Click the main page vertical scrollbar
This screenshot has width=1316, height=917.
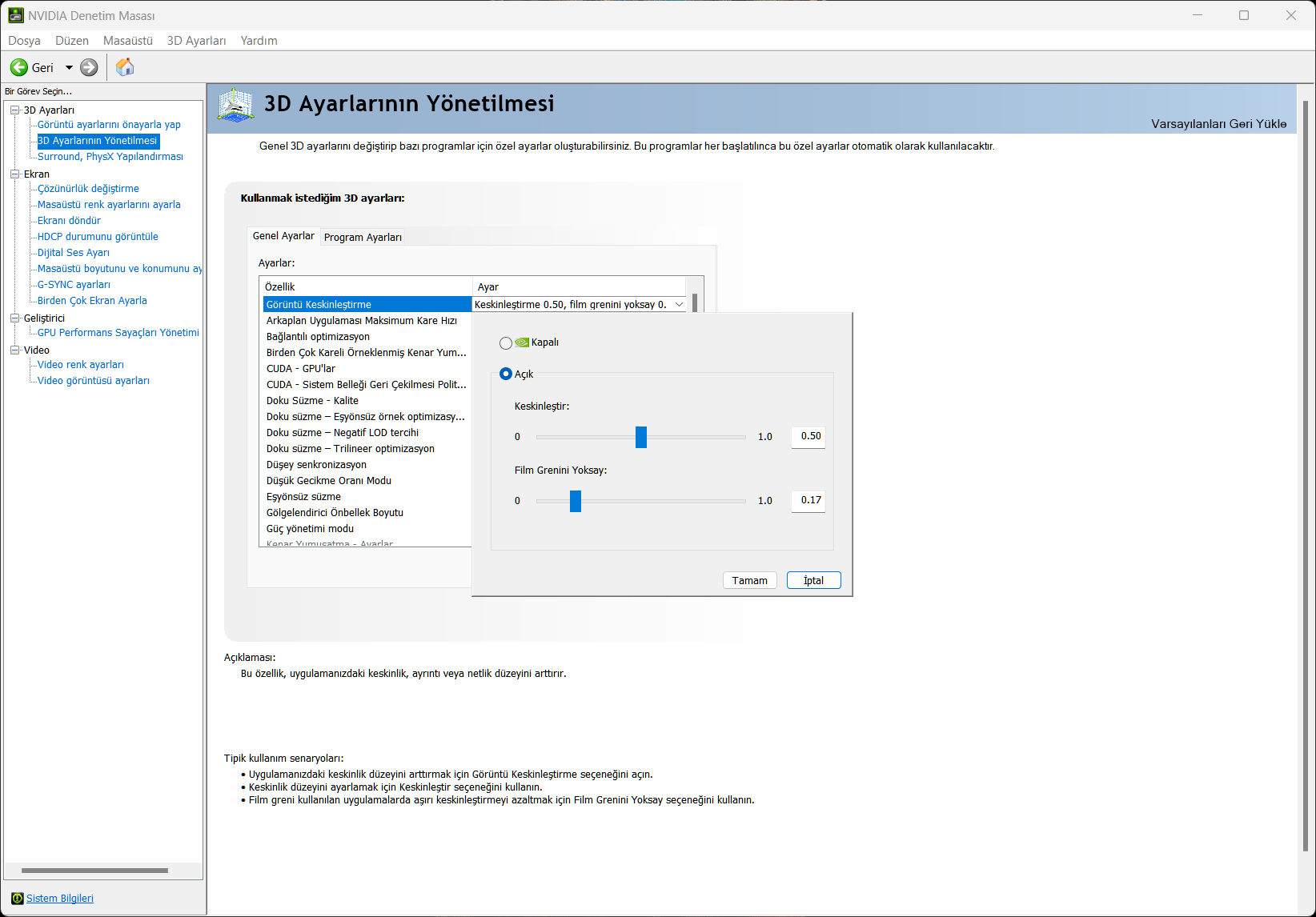click(1306, 476)
